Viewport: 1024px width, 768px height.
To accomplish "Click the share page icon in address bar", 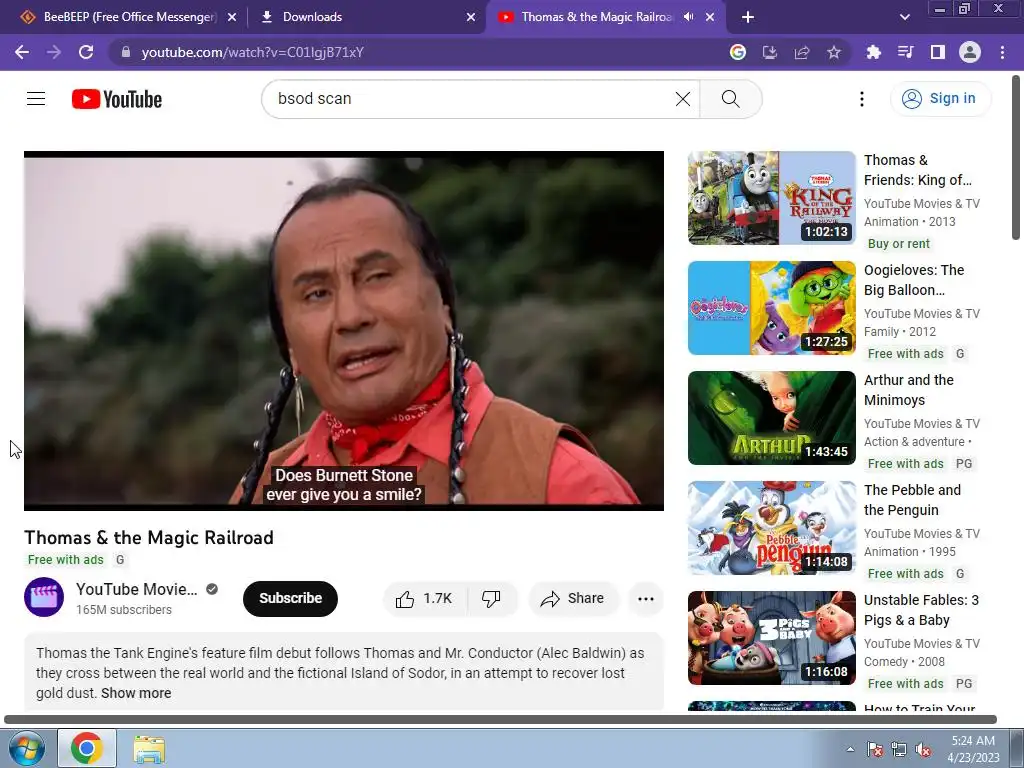I will point(802,52).
